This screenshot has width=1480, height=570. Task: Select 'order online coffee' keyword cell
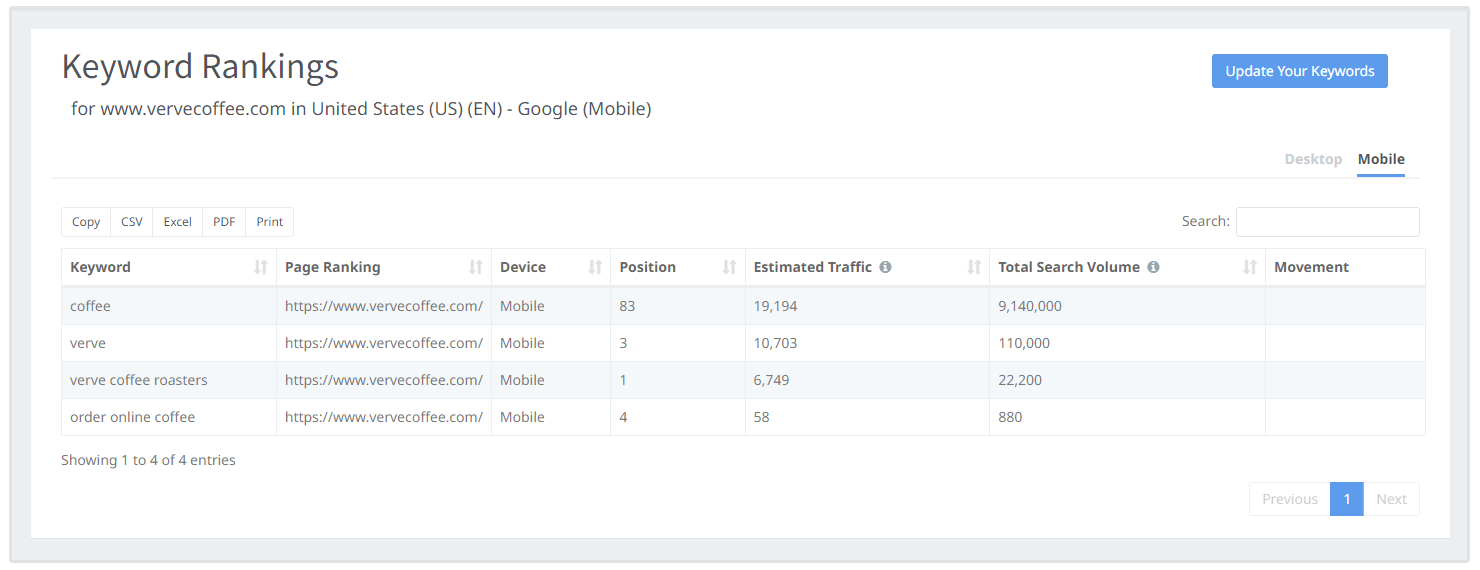(x=169, y=417)
